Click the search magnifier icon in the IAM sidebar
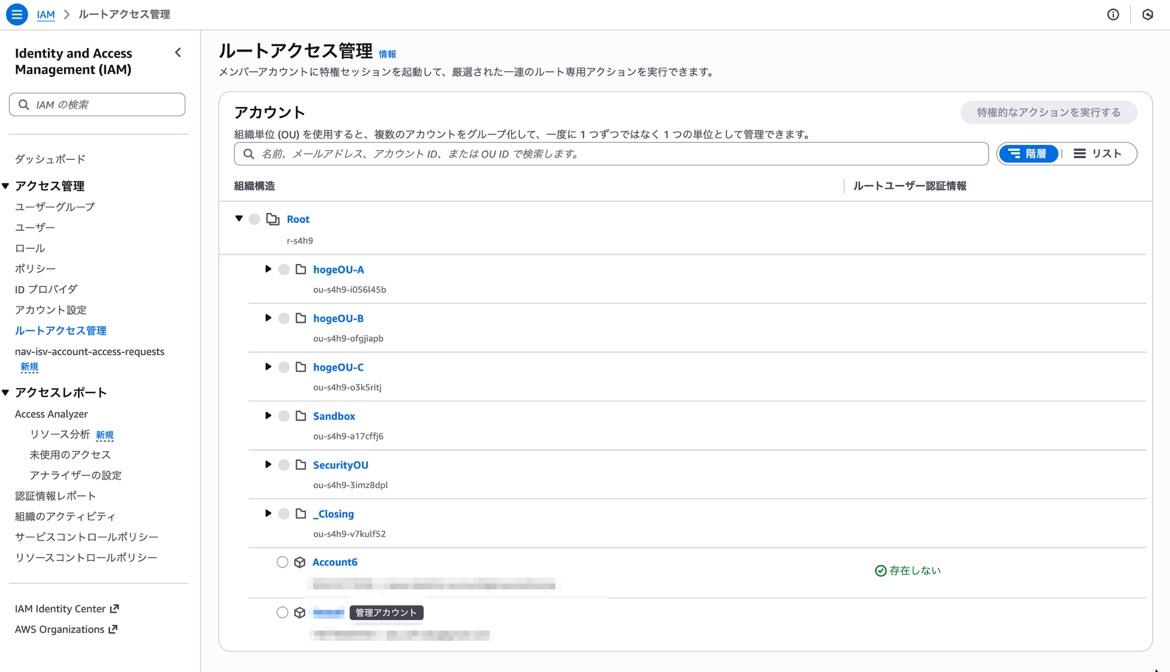1170x672 pixels. point(24,104)
